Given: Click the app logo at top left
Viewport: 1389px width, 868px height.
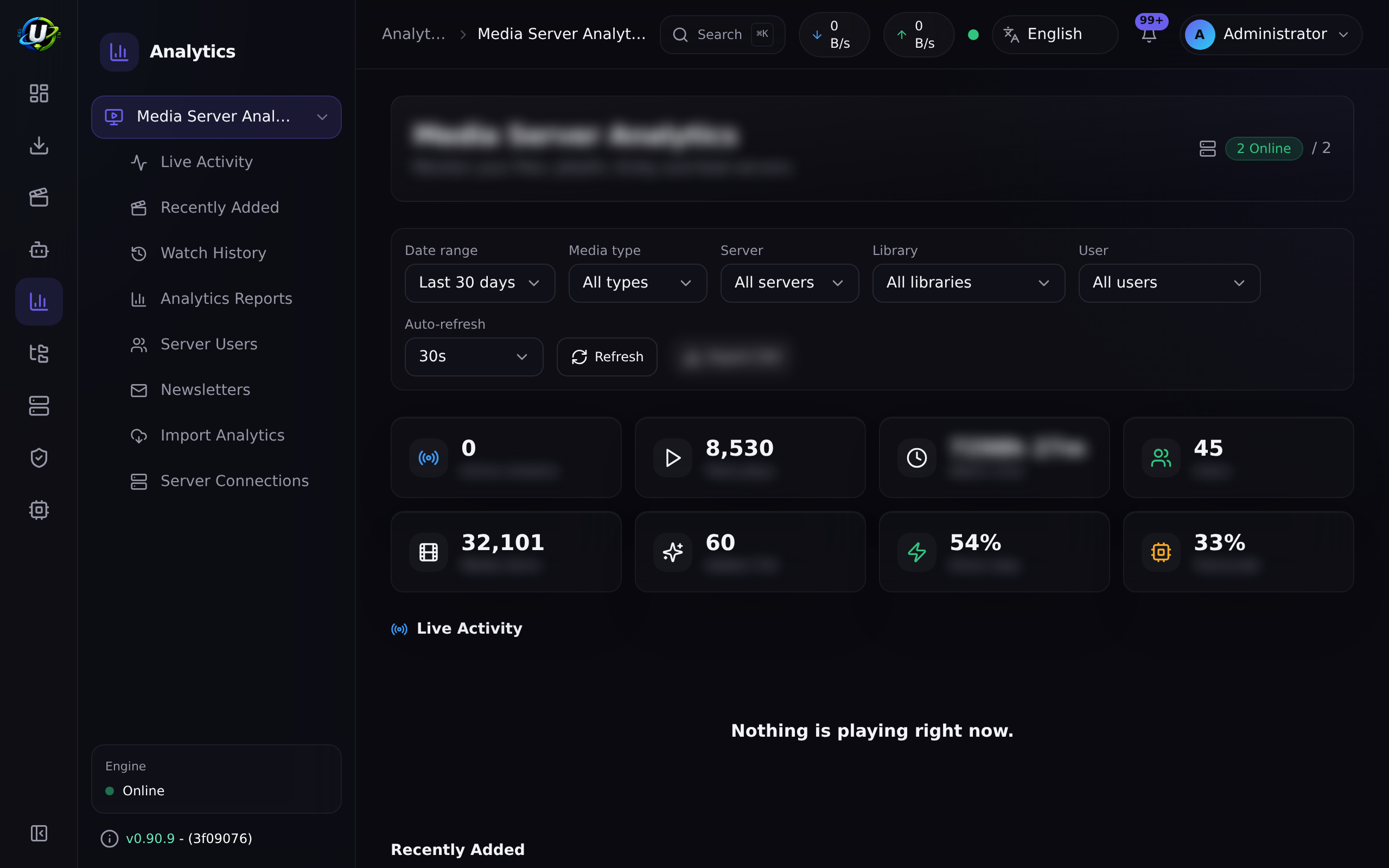Looking at the screenshot, I should [39, 34].
